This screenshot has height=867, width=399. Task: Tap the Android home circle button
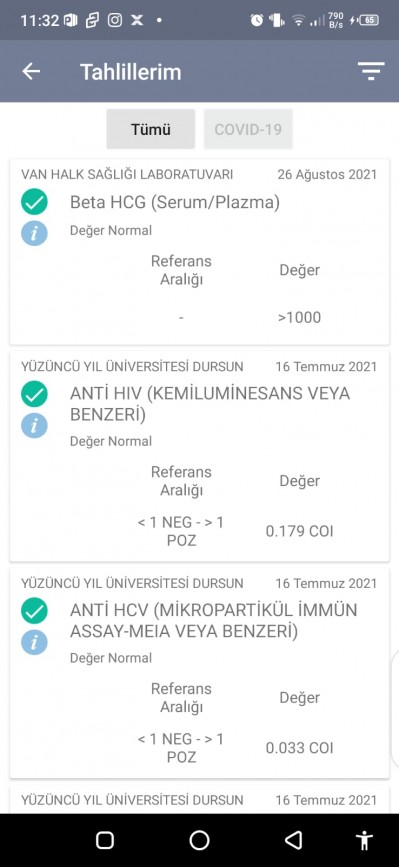[200, 840]
